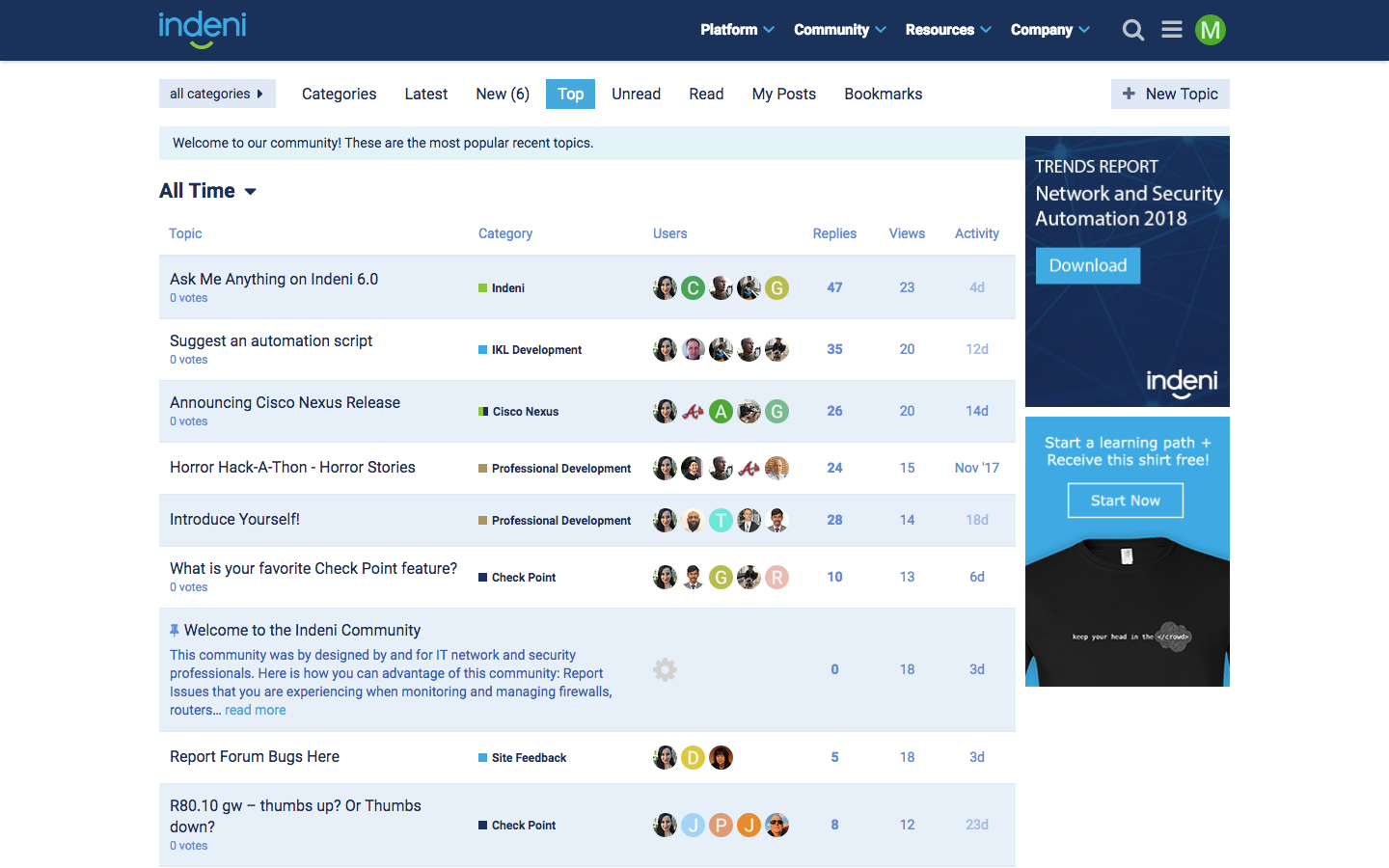The width and height of the screenshot is (1389, 868).
Task: Open the search magnifier icon
Action: click(x=1133, y=30)
